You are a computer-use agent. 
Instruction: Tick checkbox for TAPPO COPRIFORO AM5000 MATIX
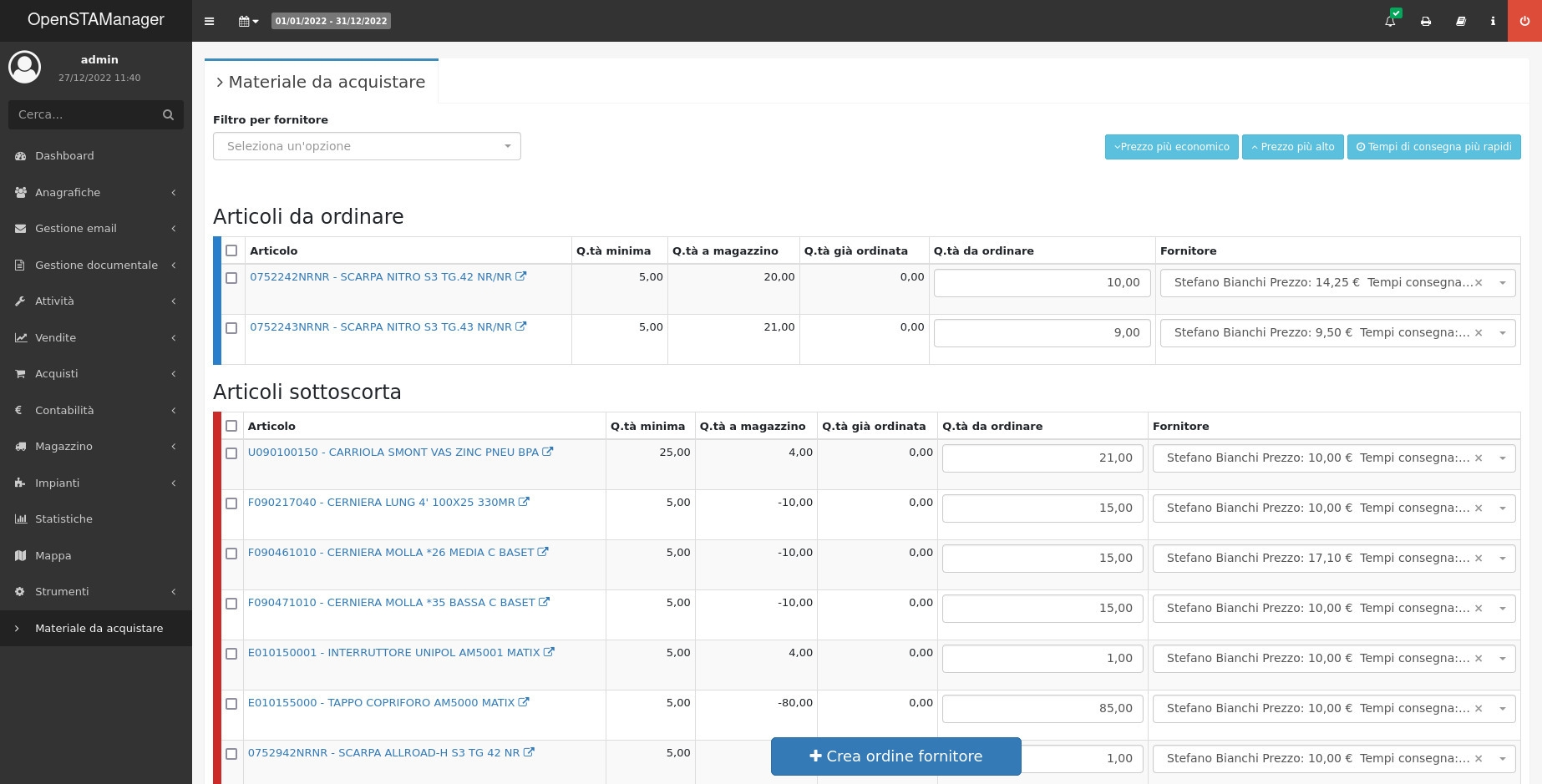coord(231,704)
